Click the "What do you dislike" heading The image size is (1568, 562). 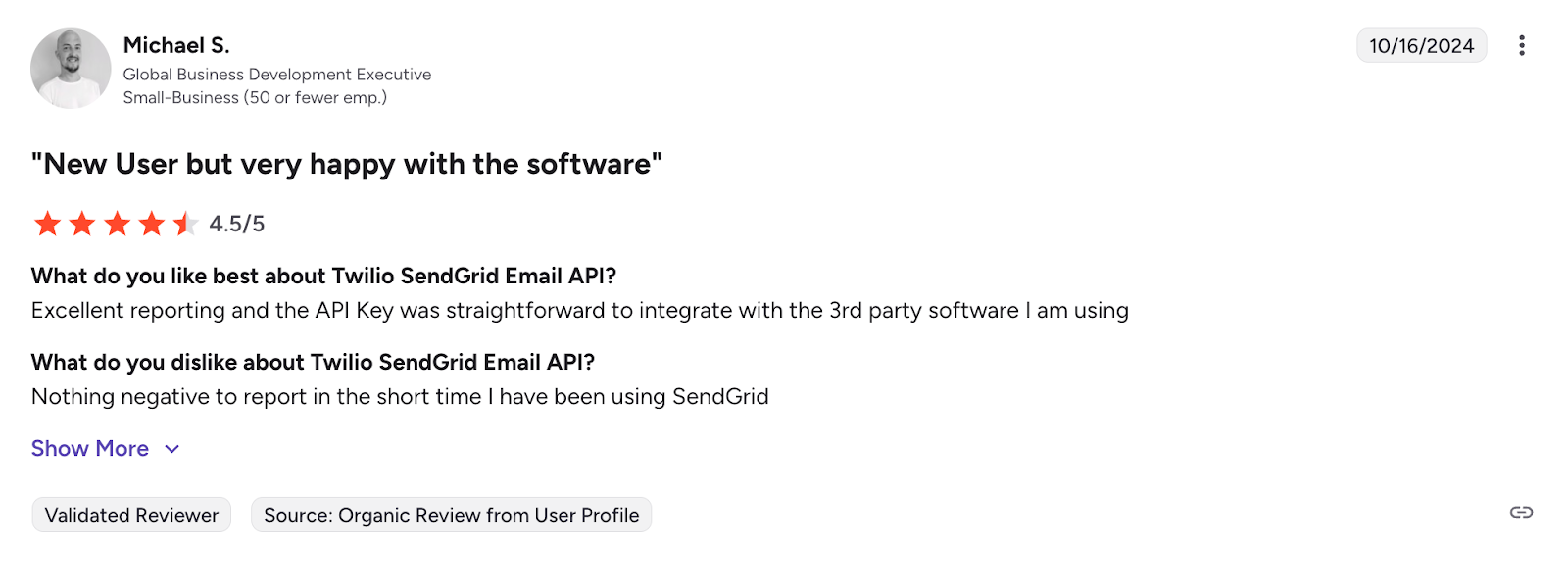pos(313,362)
